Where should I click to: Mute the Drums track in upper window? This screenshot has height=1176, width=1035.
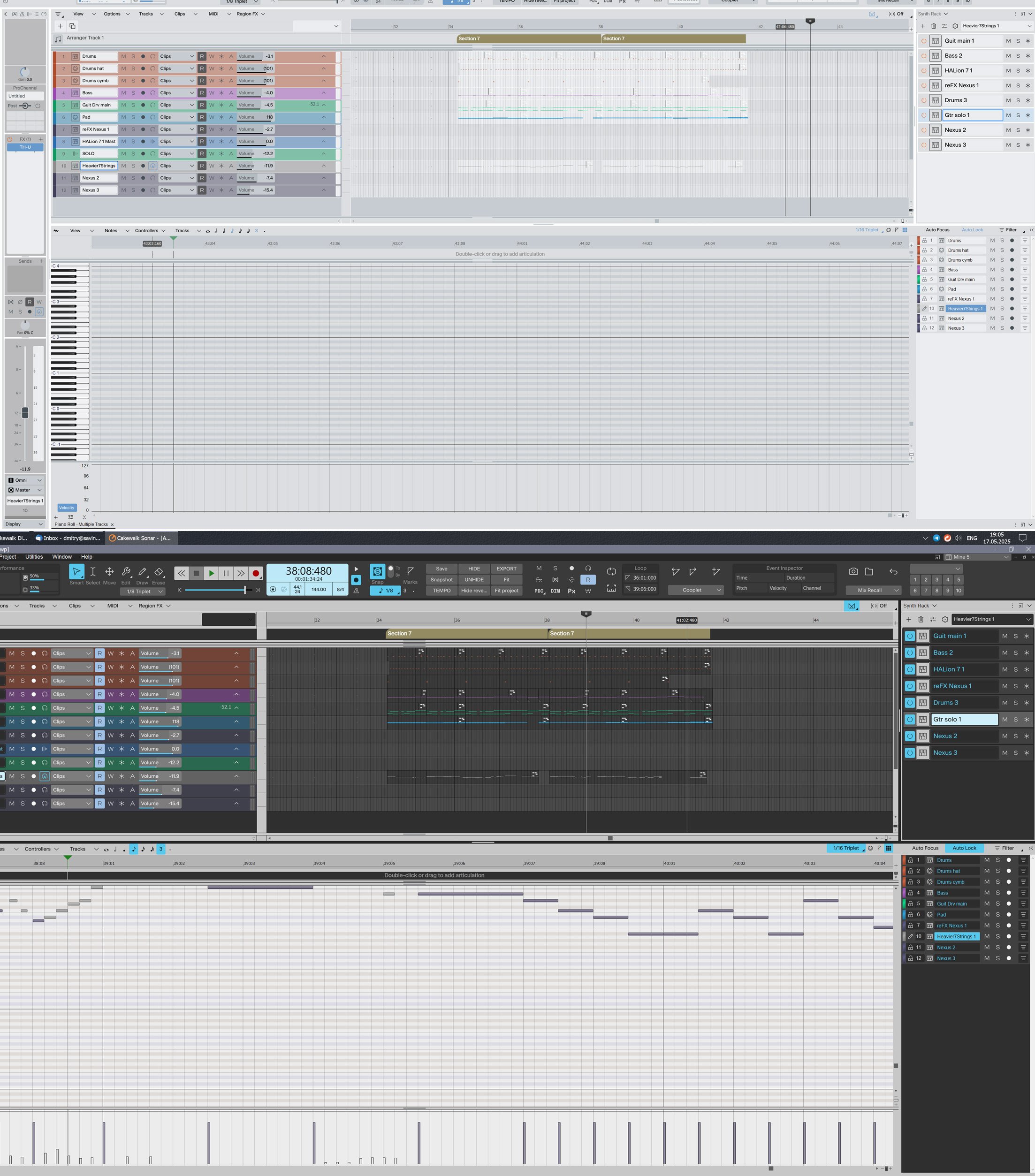[123, 56]
